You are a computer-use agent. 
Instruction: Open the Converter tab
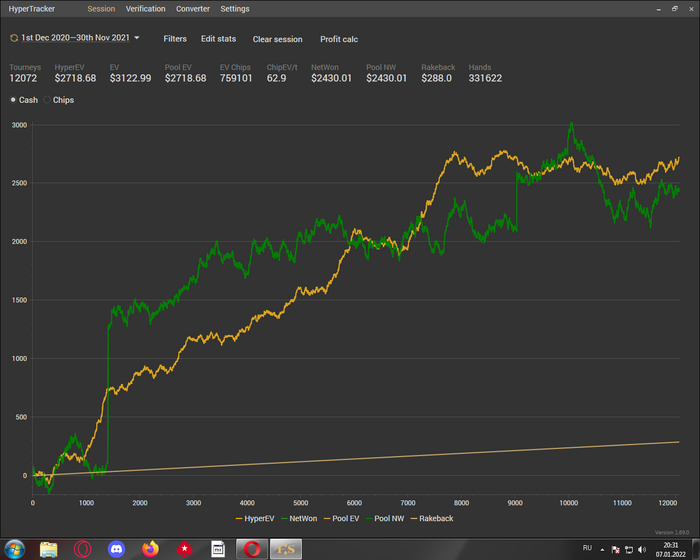[x=193, y=9]
